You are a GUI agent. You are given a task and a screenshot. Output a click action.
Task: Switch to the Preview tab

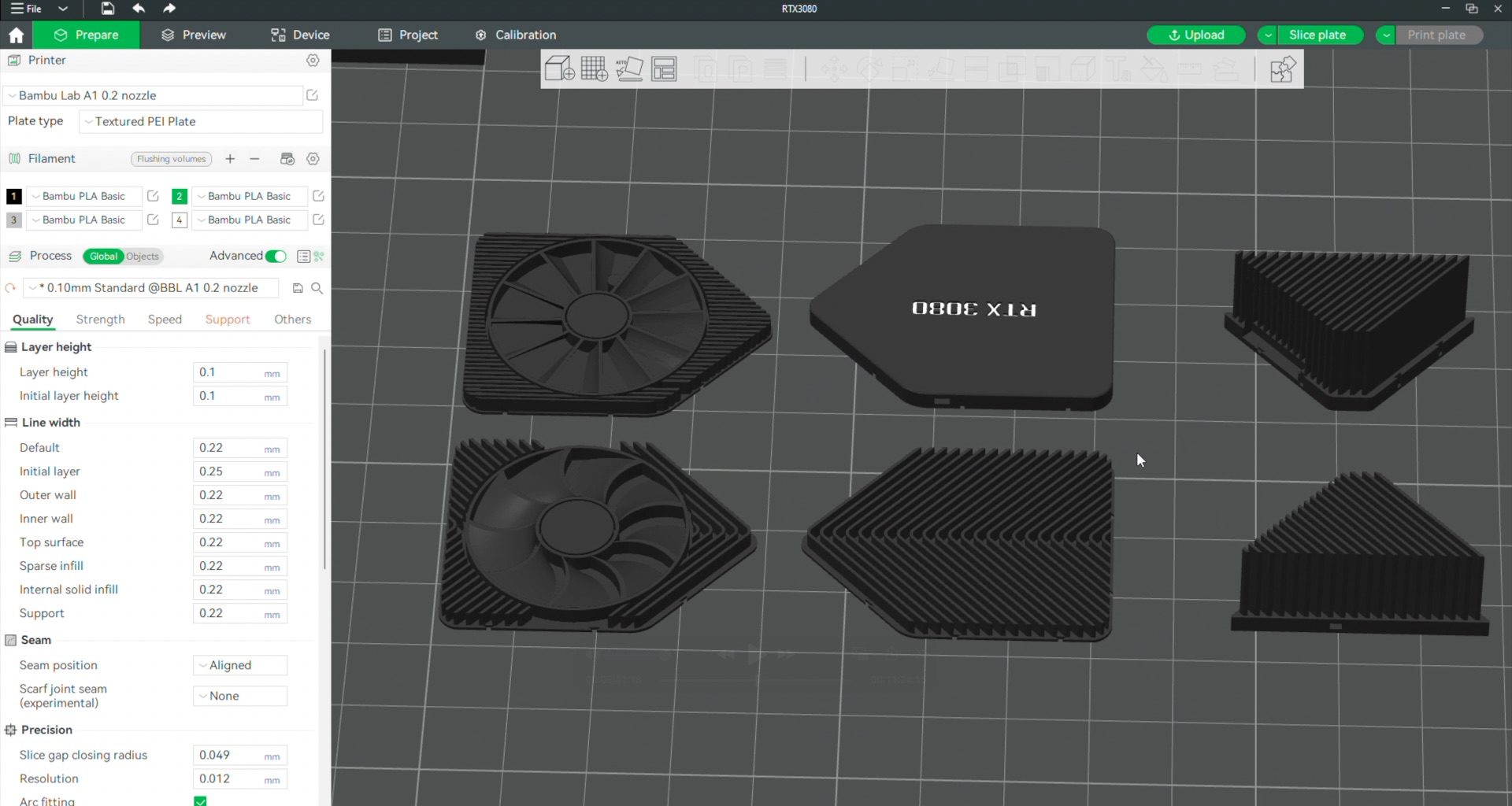pyautogui.click(x=194, y=35)
